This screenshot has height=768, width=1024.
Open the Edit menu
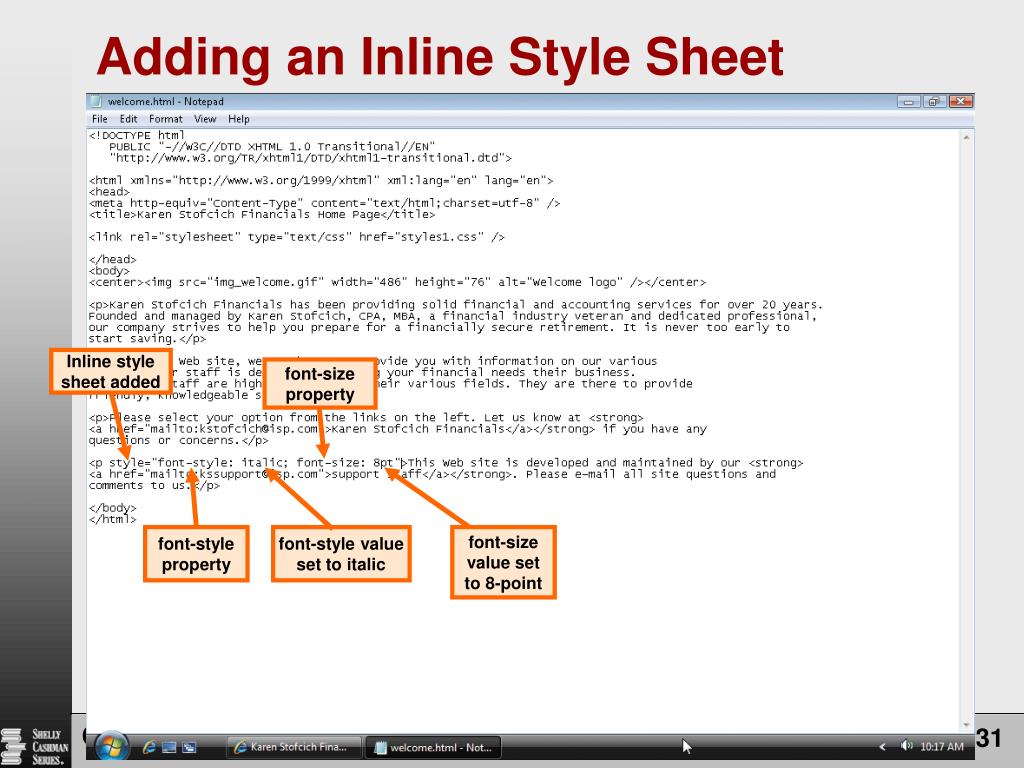pos(128,119)
